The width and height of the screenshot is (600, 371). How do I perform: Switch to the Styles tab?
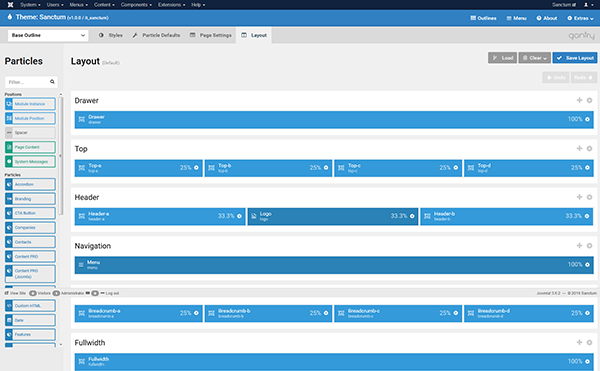(x=111, y=35)
